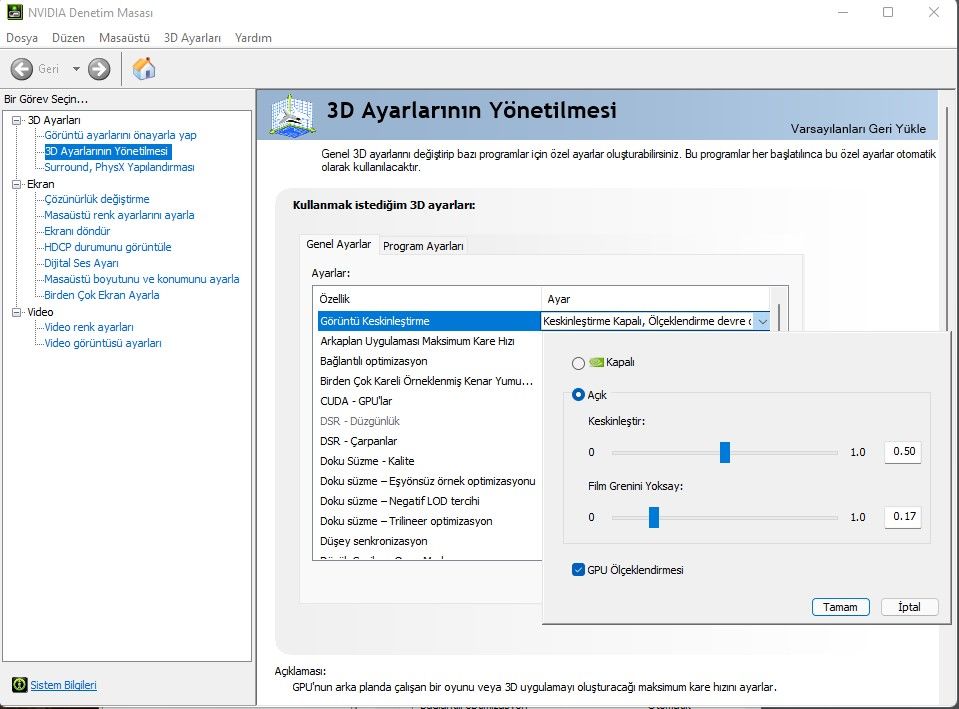This screenshot has width=959, height=709.
Task: Open Video renk ayarları
Action: 89,327
